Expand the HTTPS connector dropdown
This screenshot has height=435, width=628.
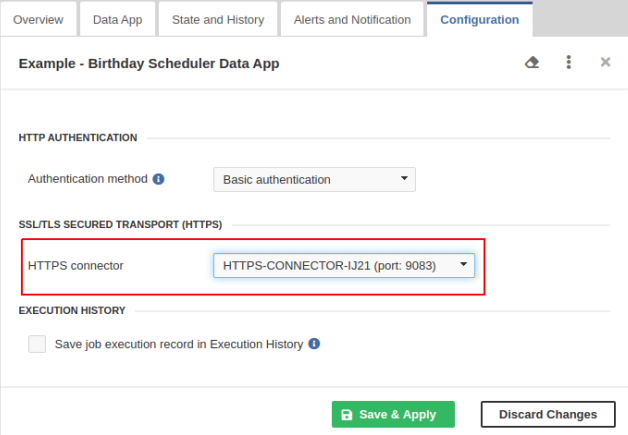[343, 265]
